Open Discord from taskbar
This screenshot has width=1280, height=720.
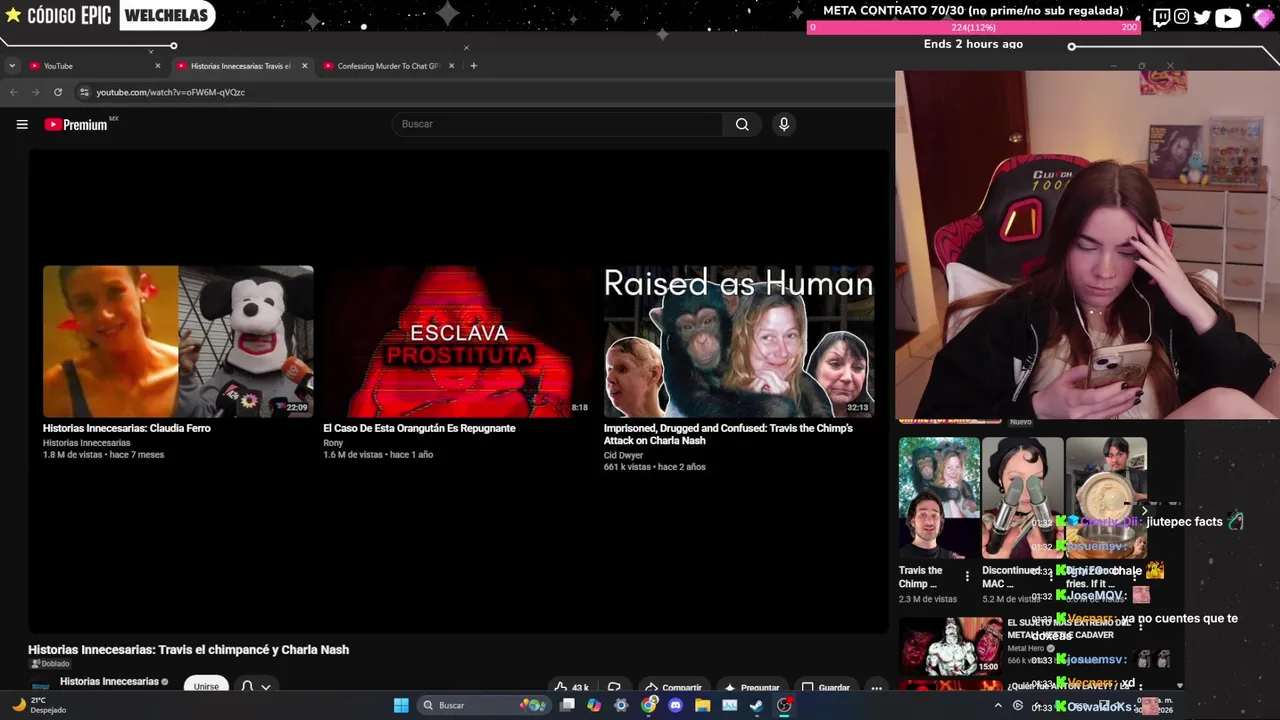[675, 705]
